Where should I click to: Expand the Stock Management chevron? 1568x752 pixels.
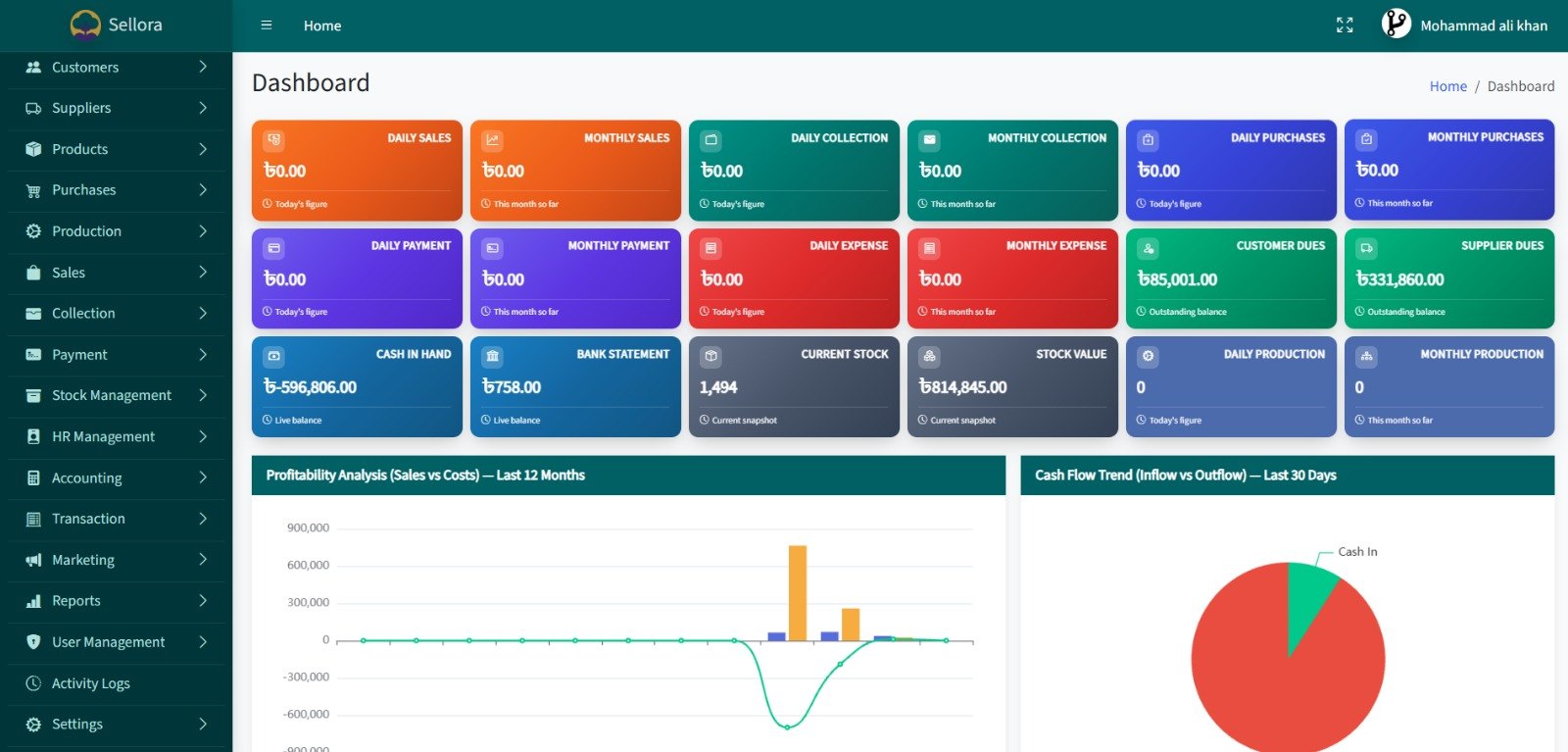point(203,395)
